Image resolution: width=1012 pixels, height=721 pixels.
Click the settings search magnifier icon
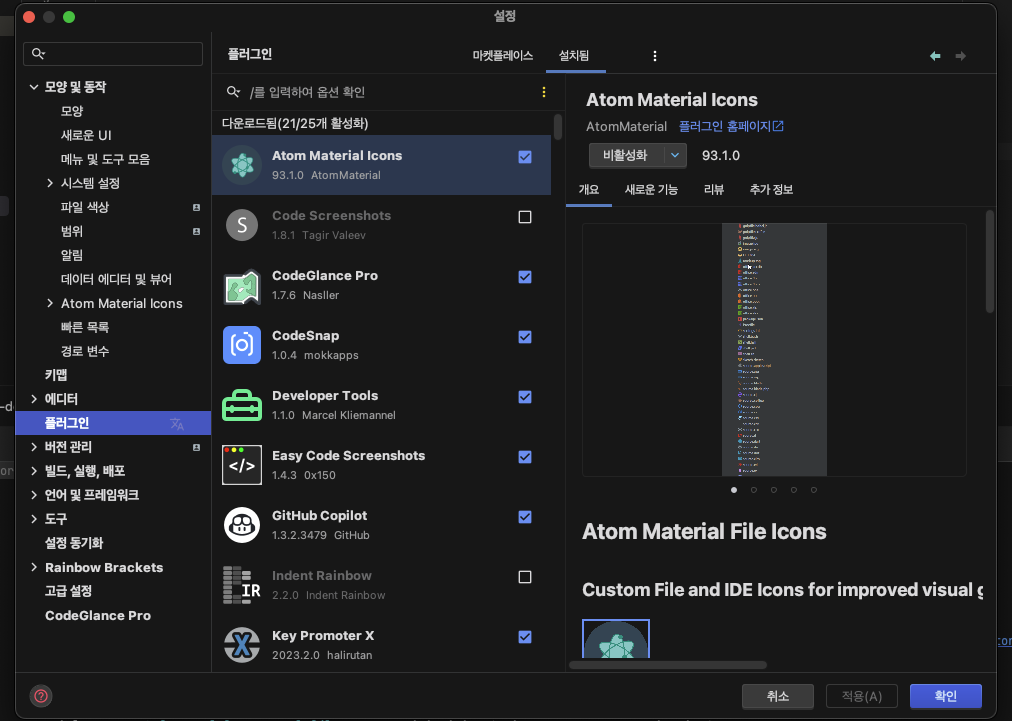coord(39,54)
